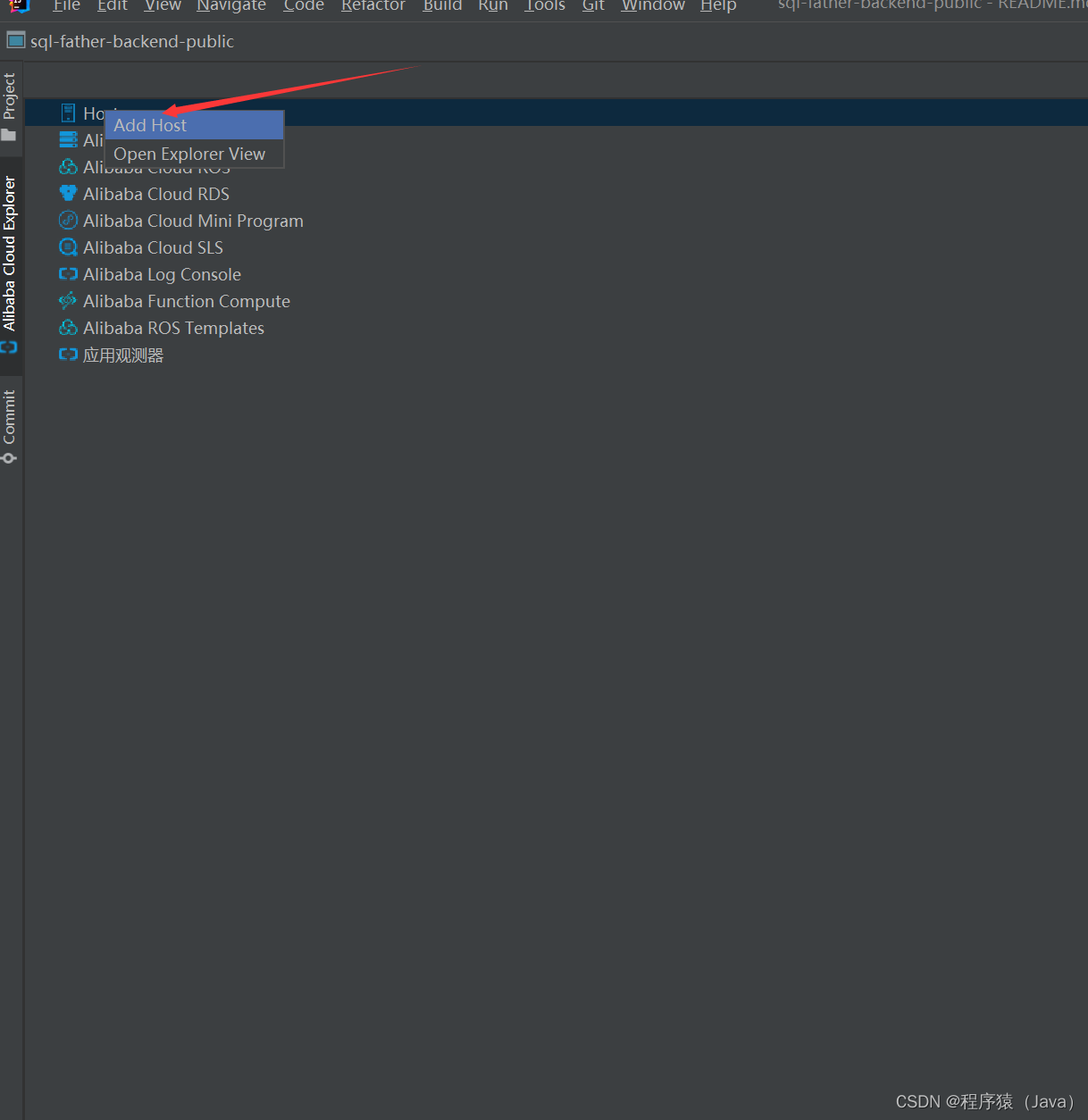
Task: Click the Alibaba ROS Templates icon
Action: (x=68, y=328)
